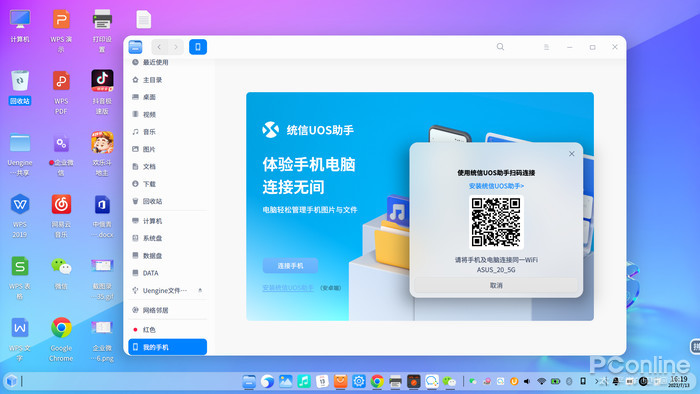Open Google Chrome from the taskbar dock
Viewport: 700px width, 394px height.
[x=377, y=382]
